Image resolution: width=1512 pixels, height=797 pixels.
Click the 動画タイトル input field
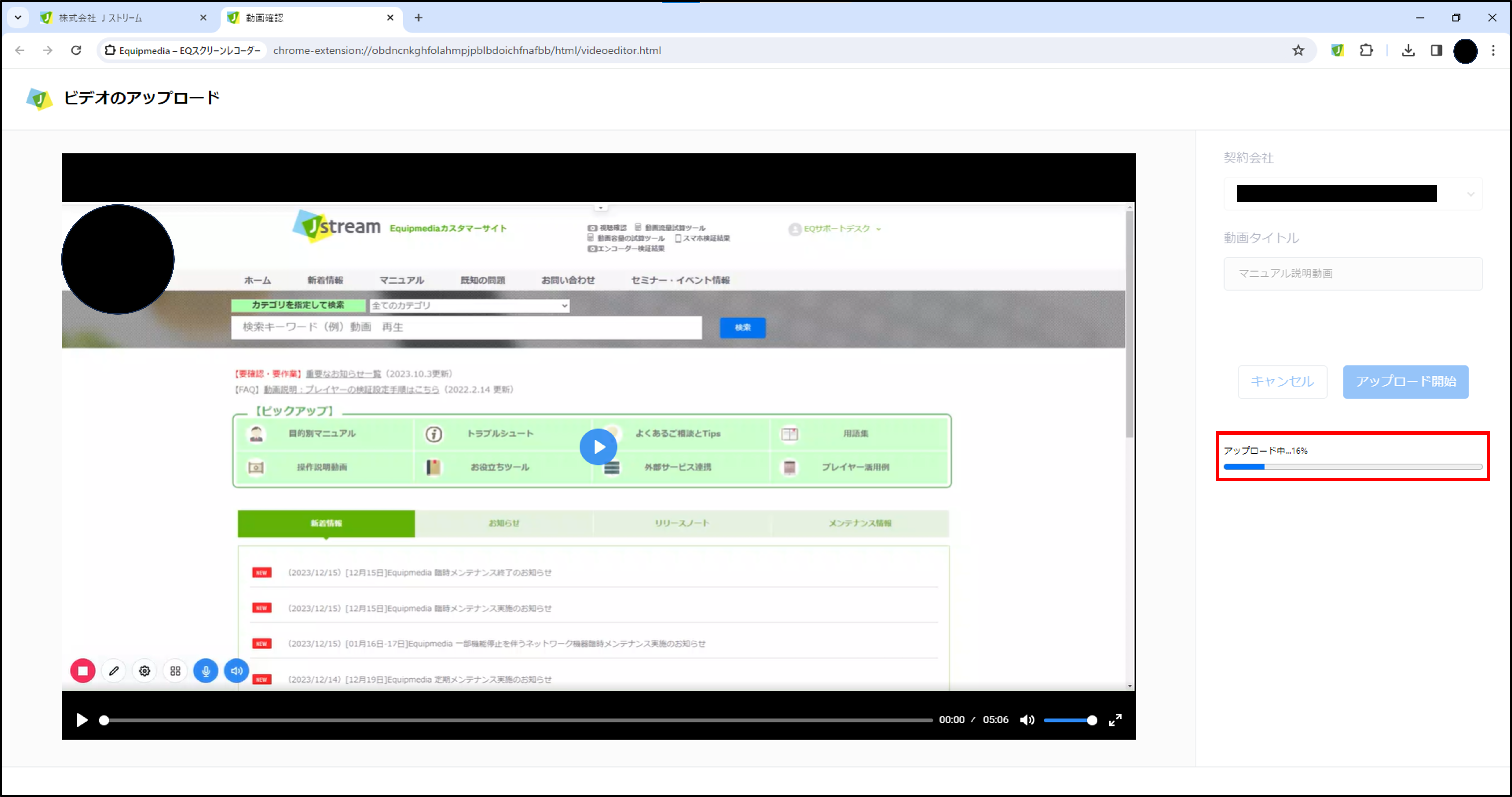[1353, 274]
